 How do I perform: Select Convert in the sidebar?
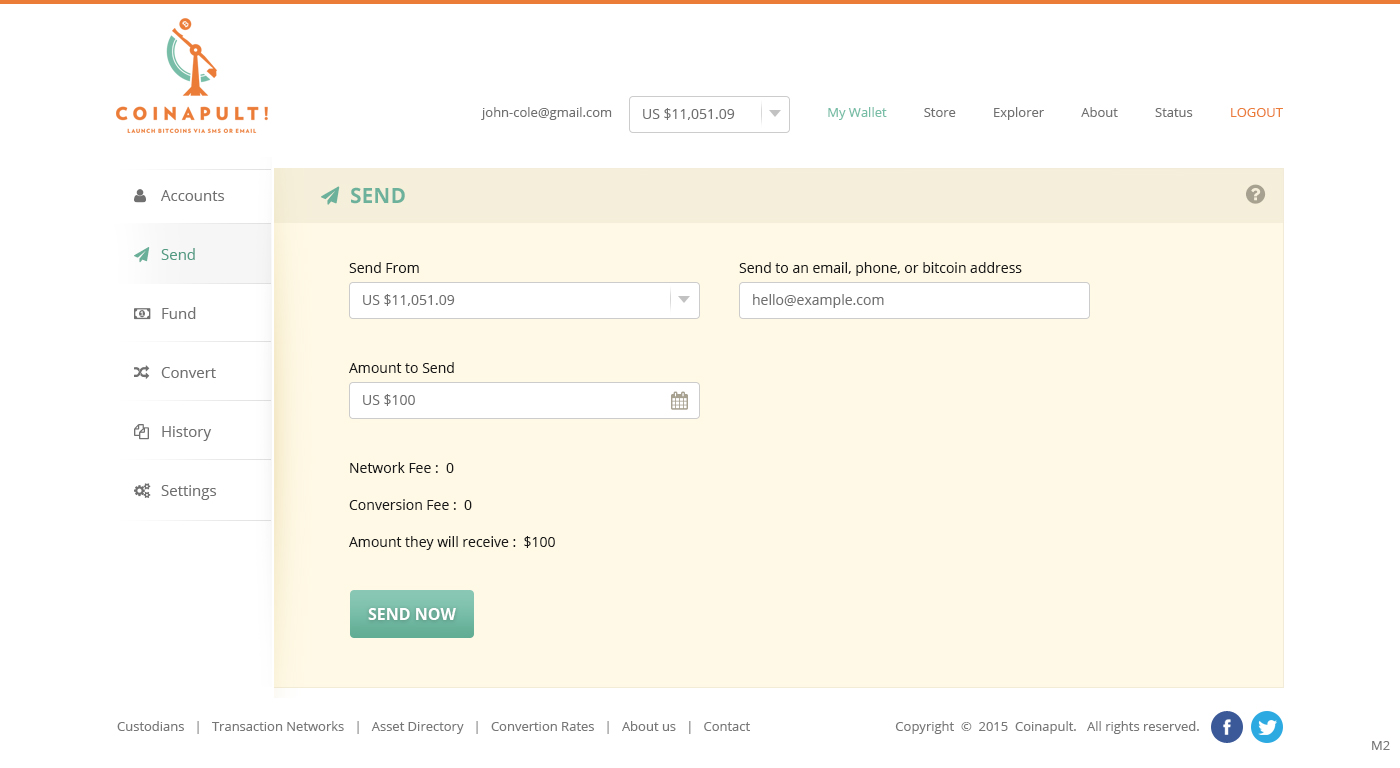pos(193,372)
